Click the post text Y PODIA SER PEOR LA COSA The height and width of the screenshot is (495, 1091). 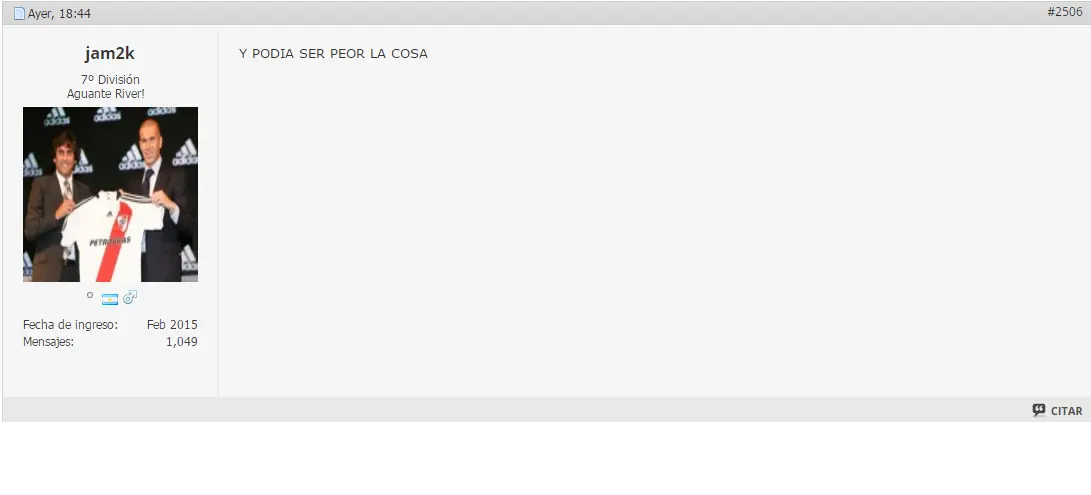[333, 54]
